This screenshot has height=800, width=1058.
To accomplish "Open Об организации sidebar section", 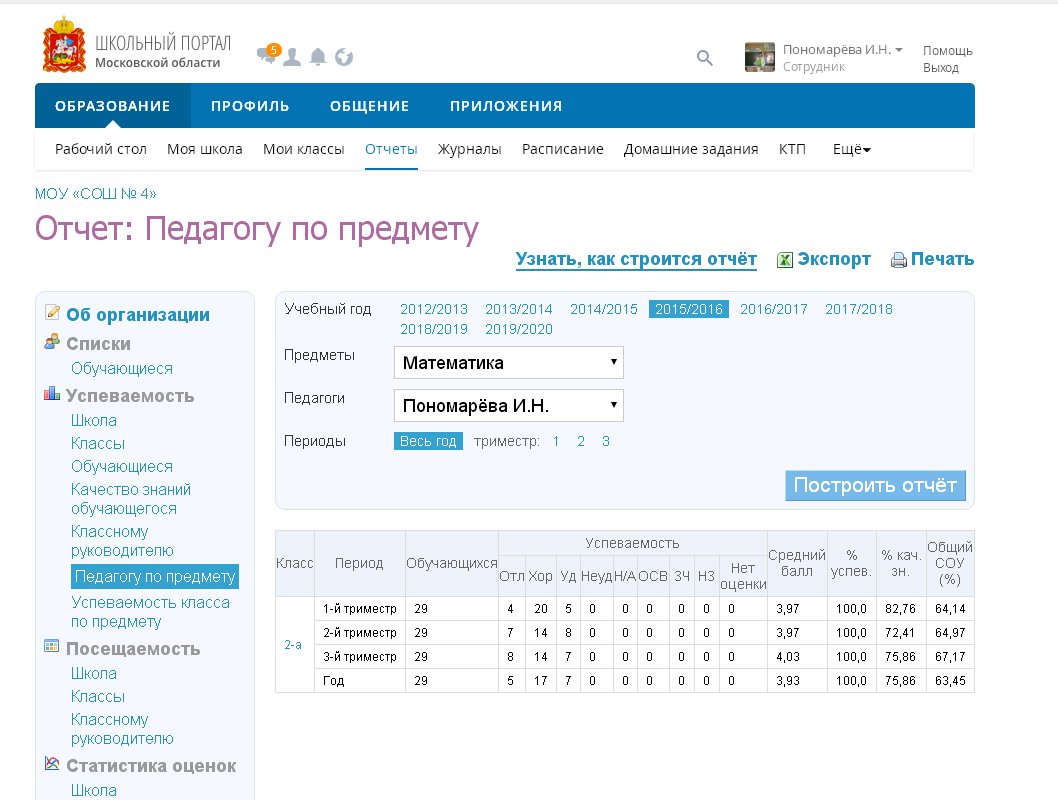I will click(138, 314).
